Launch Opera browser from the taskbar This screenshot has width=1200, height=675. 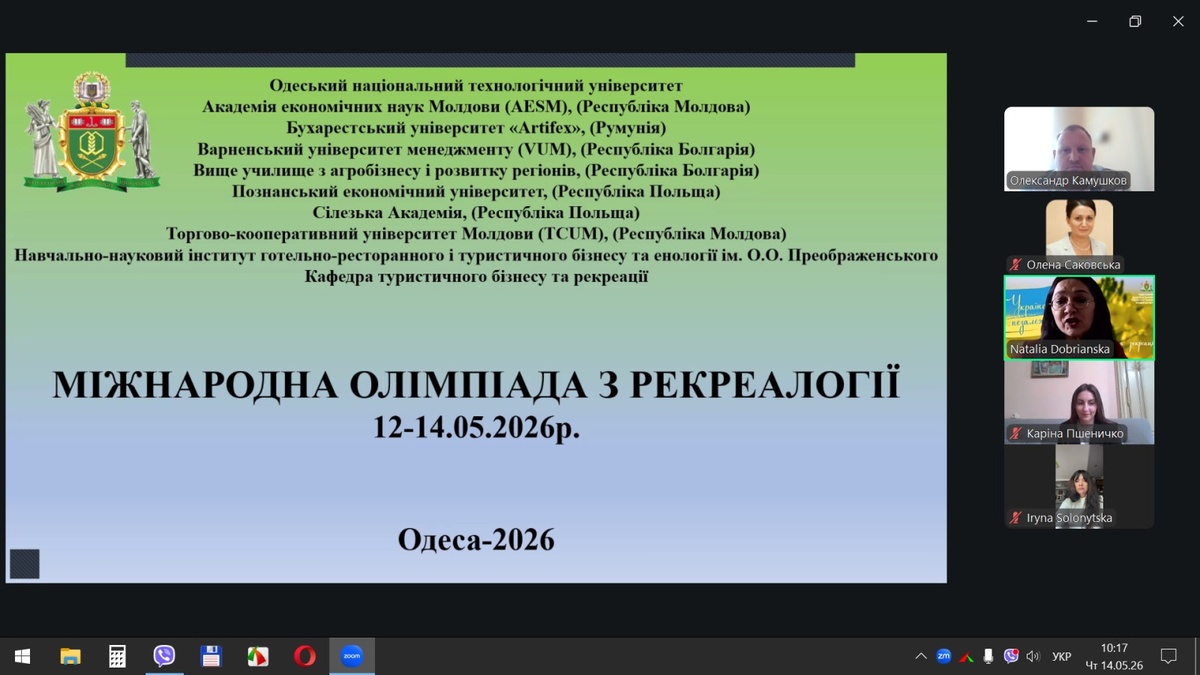click(x=305, y=656)
